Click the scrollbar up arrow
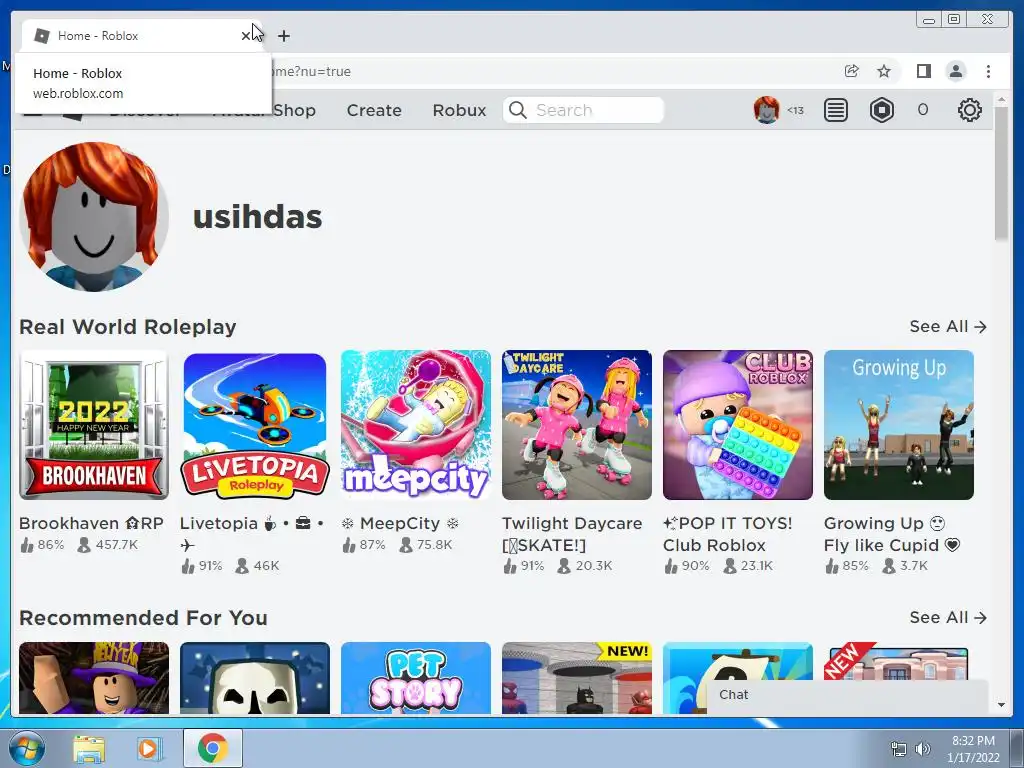The width and height of the screenshot is (1024, 768). click(x=1001, y=99)
